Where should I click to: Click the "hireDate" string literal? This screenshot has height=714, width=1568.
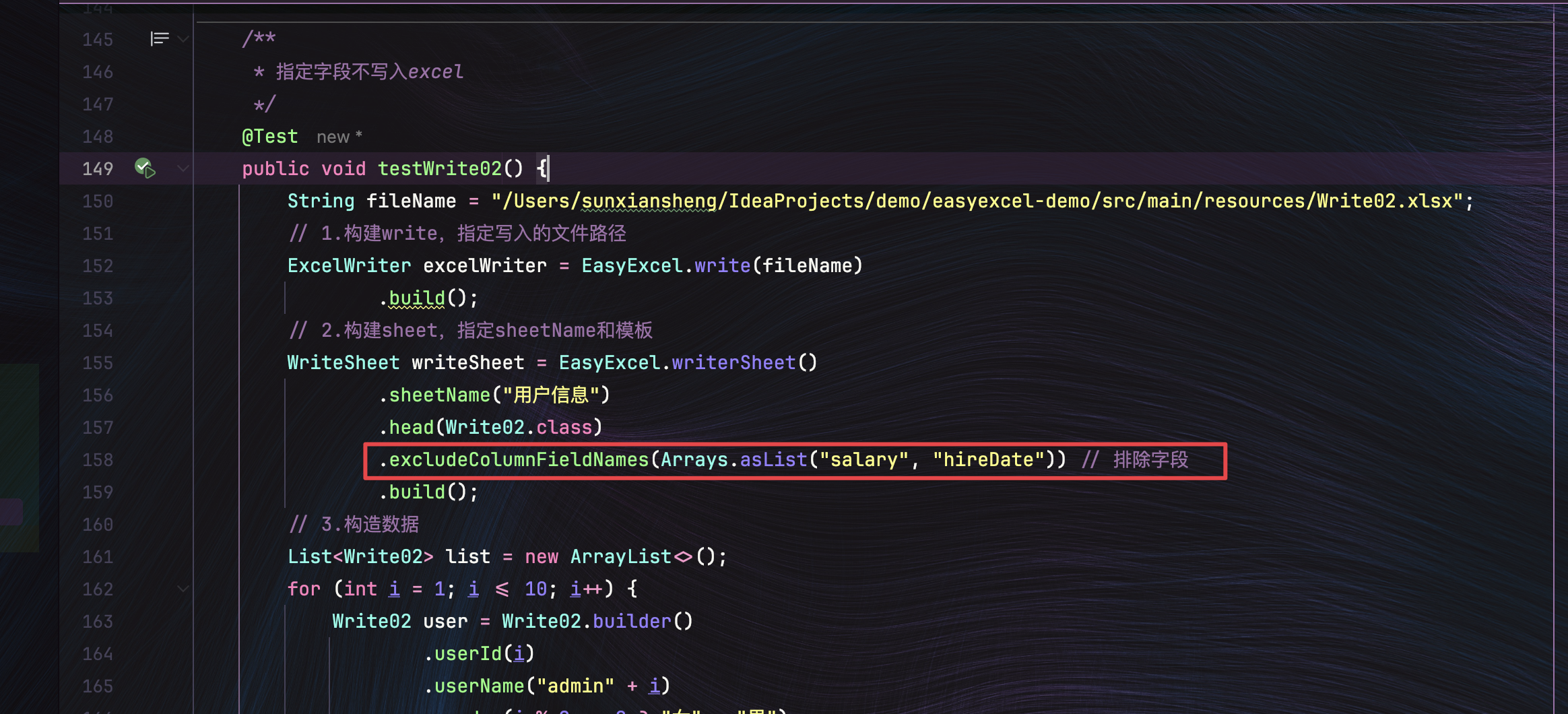point(988,459)
